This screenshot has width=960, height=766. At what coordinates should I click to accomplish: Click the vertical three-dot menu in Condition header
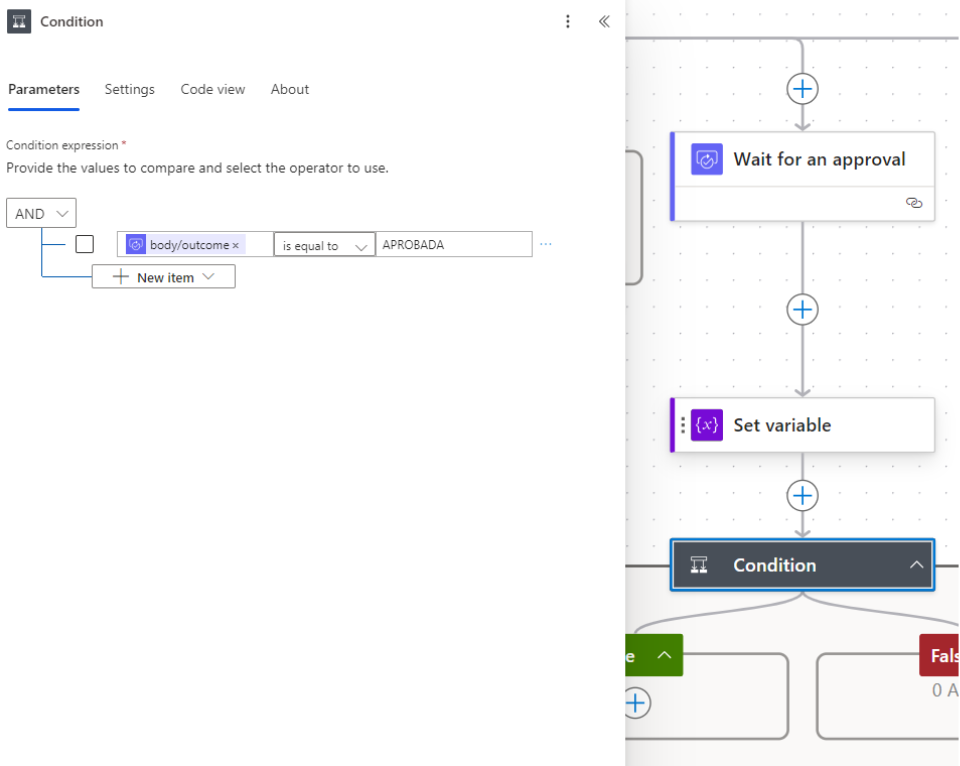[568, 21]
